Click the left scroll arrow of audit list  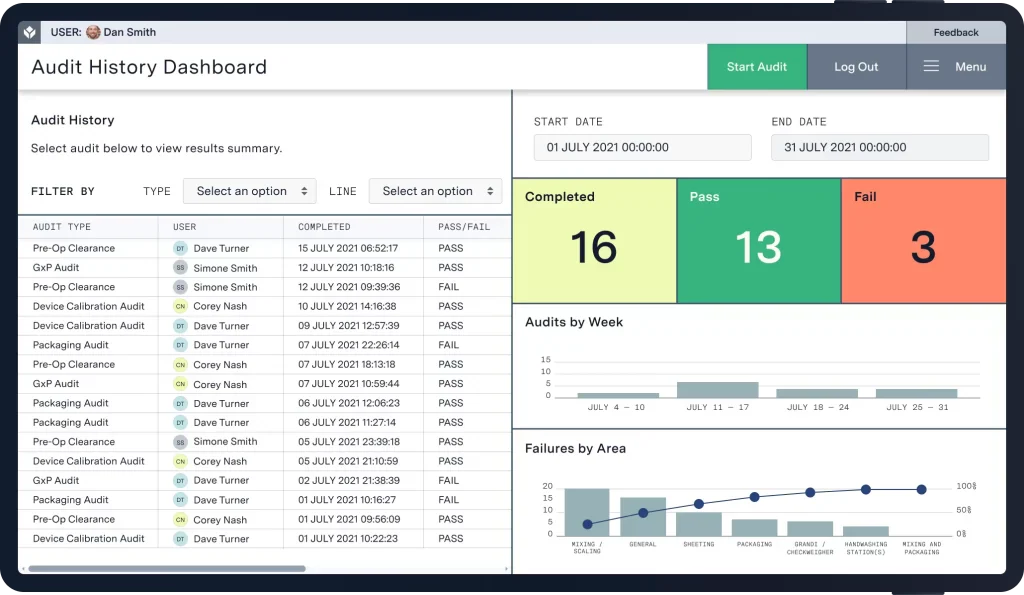click(23, 569)
